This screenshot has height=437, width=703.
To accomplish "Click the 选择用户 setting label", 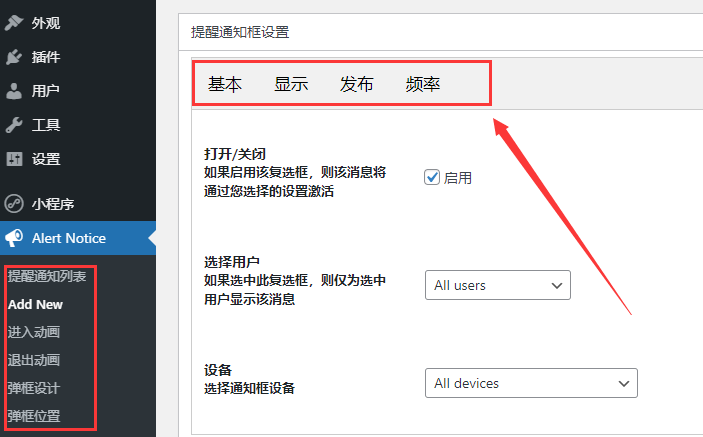I will (232, 262).
